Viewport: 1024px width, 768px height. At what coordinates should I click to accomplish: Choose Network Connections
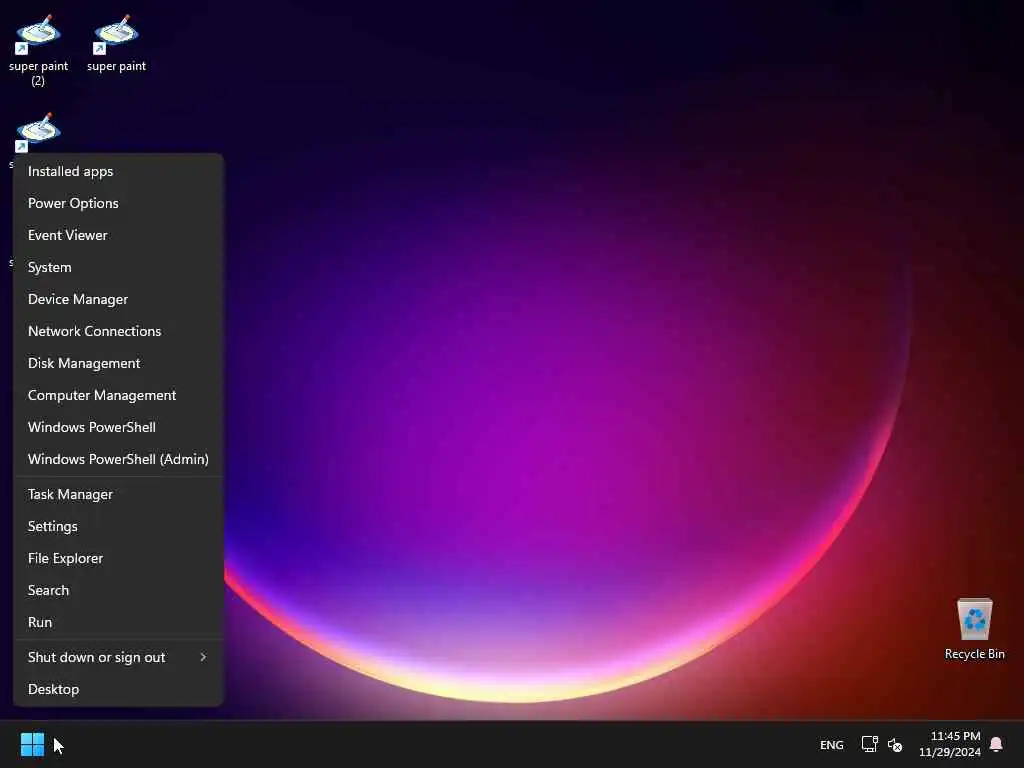[x=118, y=331]
